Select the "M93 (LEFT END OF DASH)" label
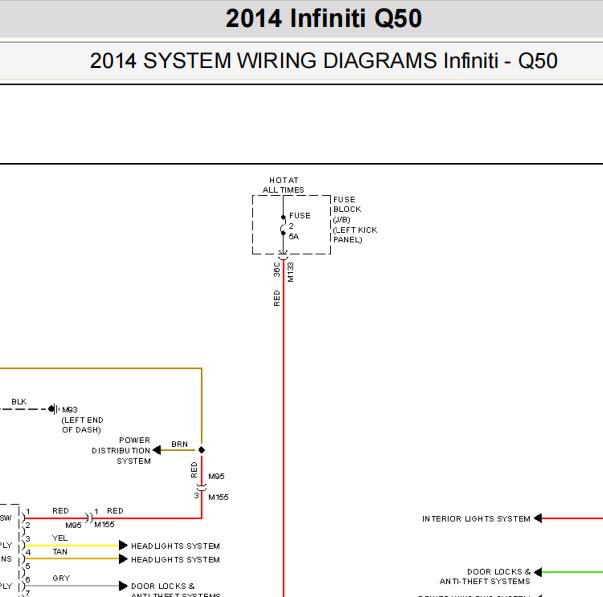603x597 pixels. tap(82, 420)
